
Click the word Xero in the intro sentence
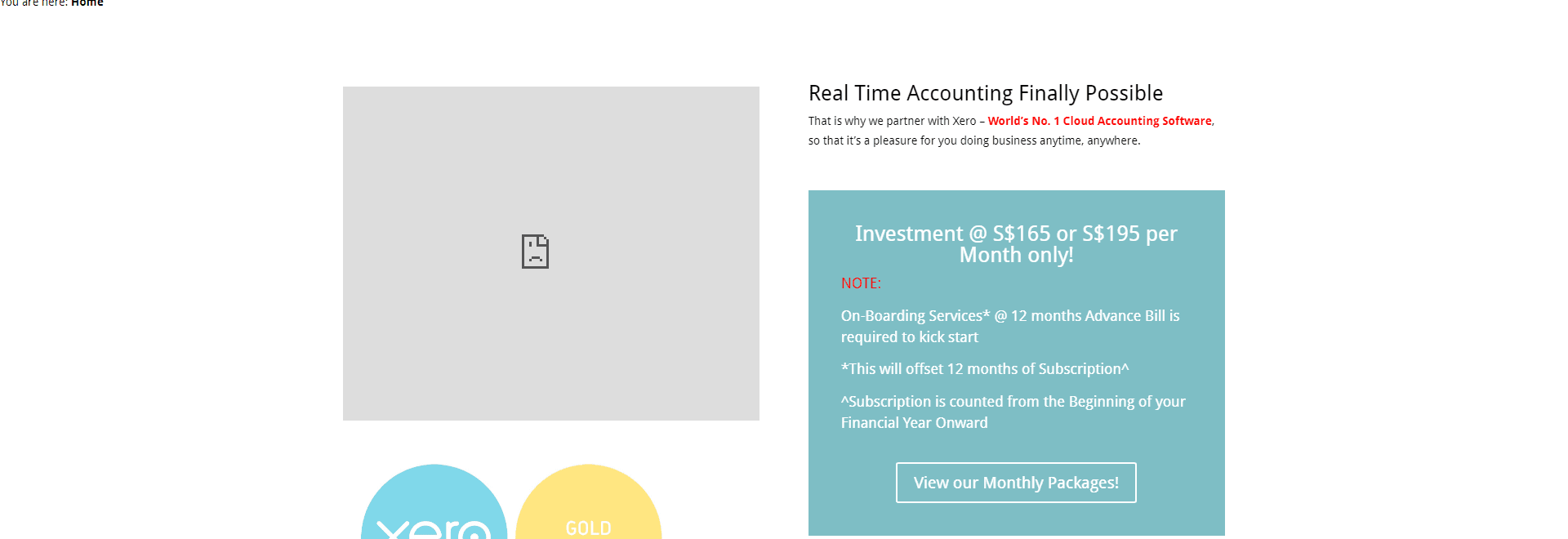pyautogui.click(x=964, y=121)
